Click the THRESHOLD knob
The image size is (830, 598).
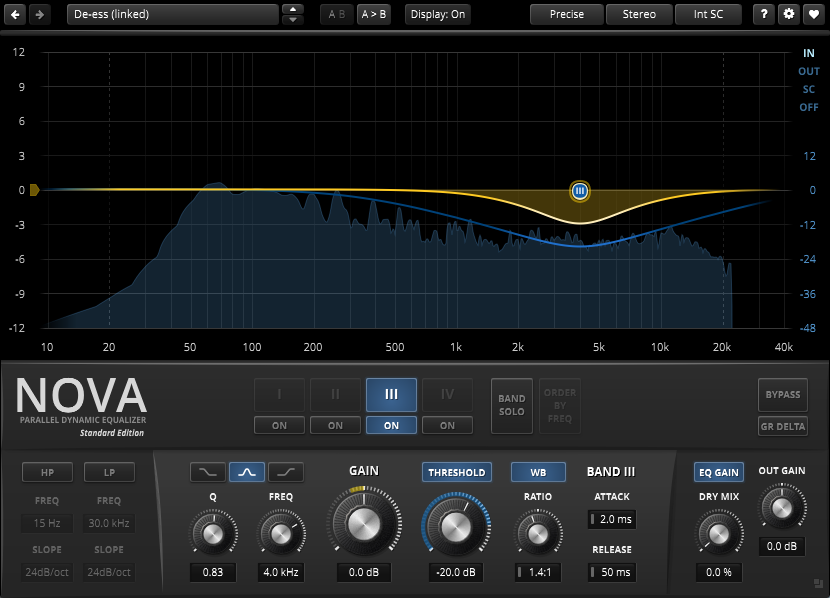tap(456, 525)
